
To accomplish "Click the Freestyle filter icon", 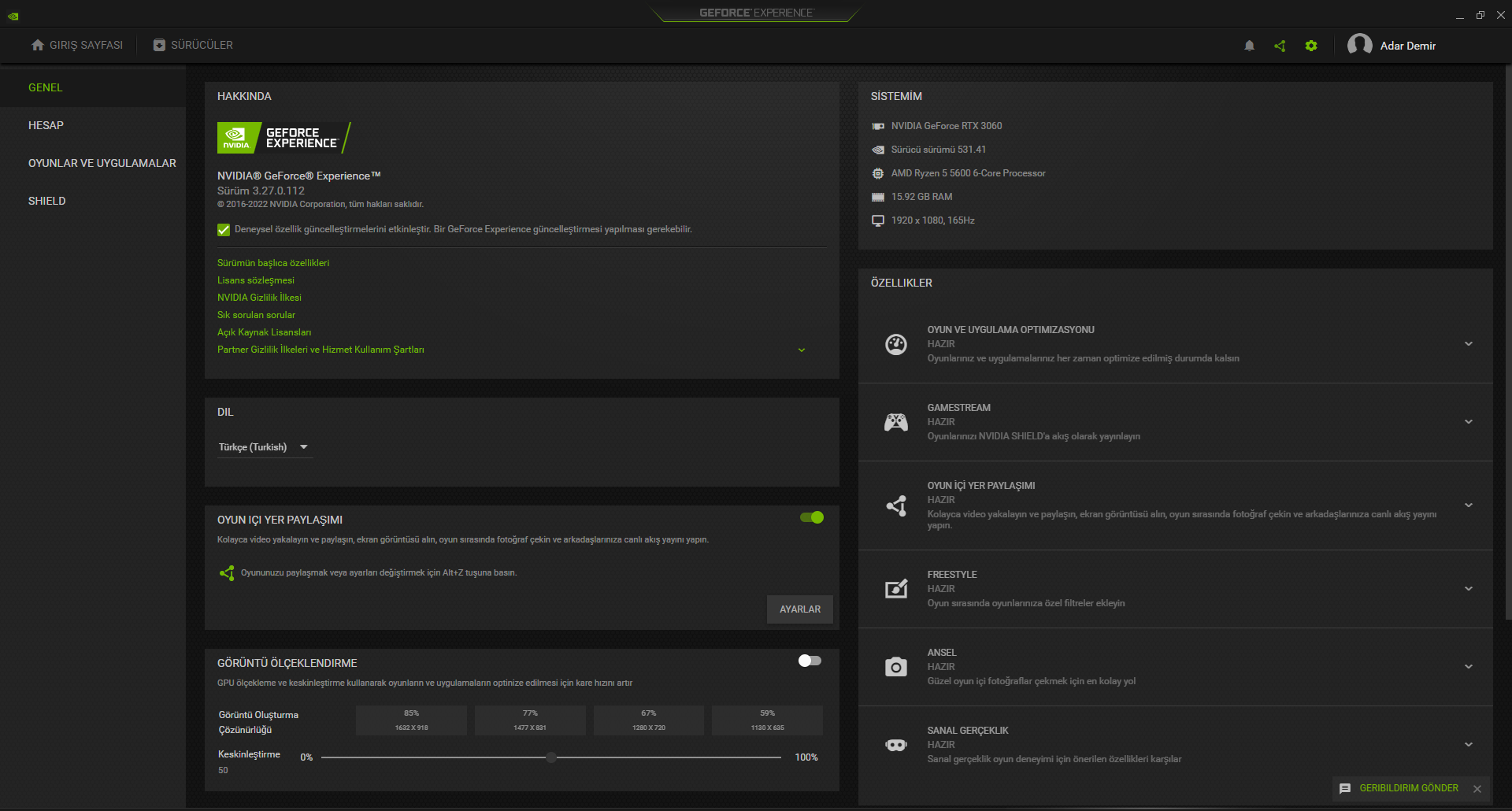I will [896, 589].
